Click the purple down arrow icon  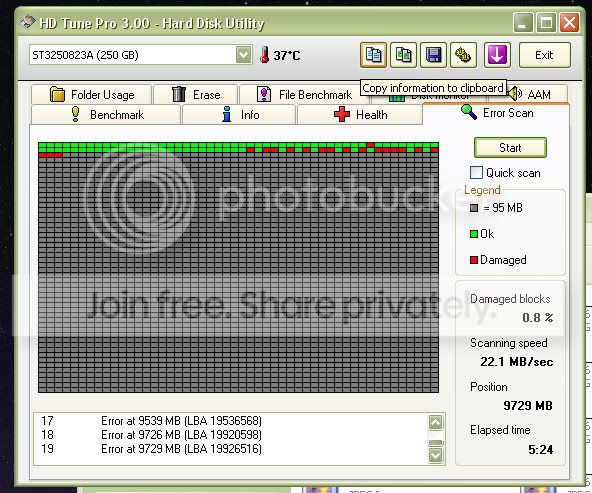497,55
